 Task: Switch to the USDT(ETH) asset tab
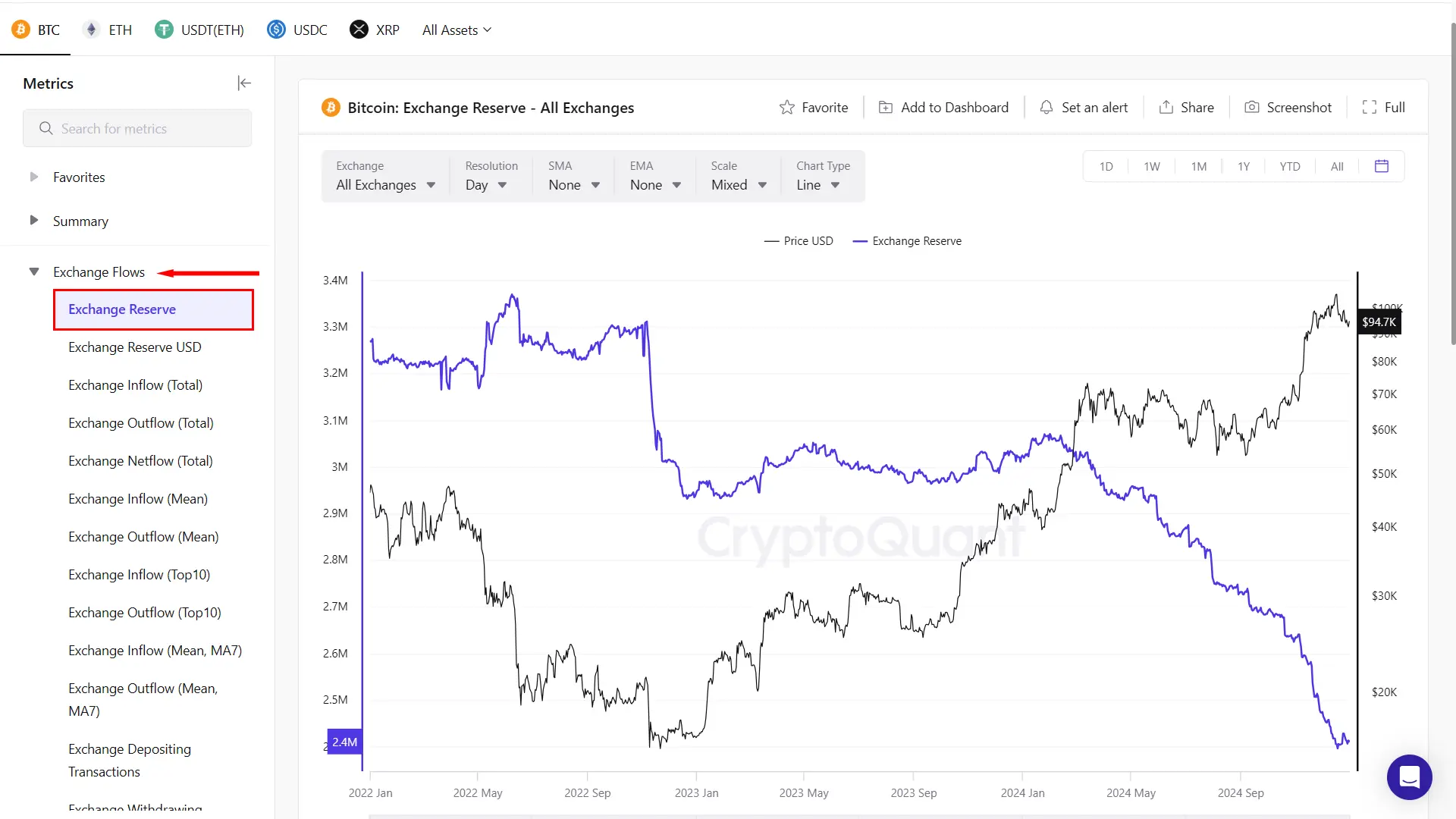[x=199, y=30]
